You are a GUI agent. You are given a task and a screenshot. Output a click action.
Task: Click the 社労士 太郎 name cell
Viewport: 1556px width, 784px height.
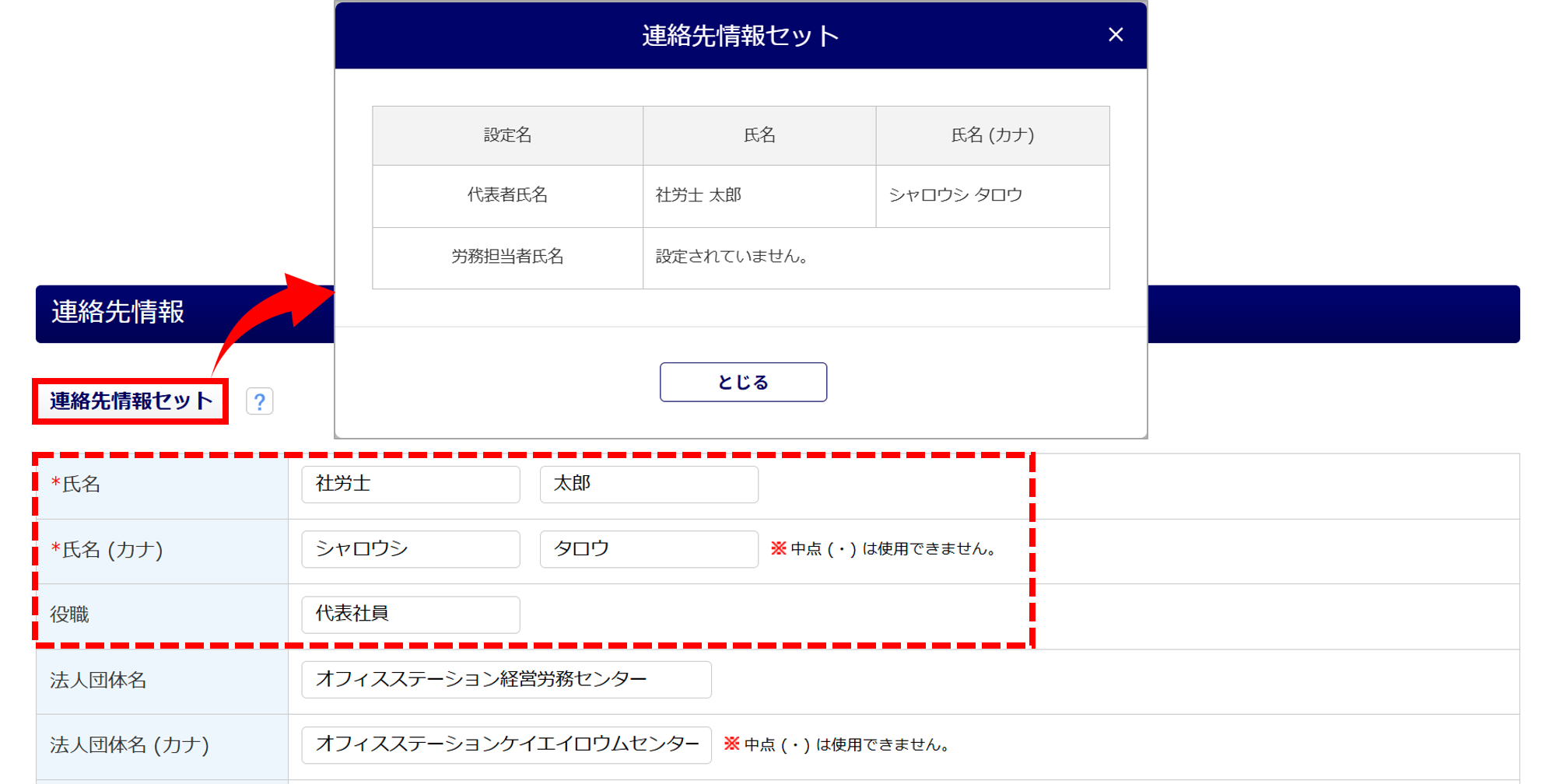759,196
